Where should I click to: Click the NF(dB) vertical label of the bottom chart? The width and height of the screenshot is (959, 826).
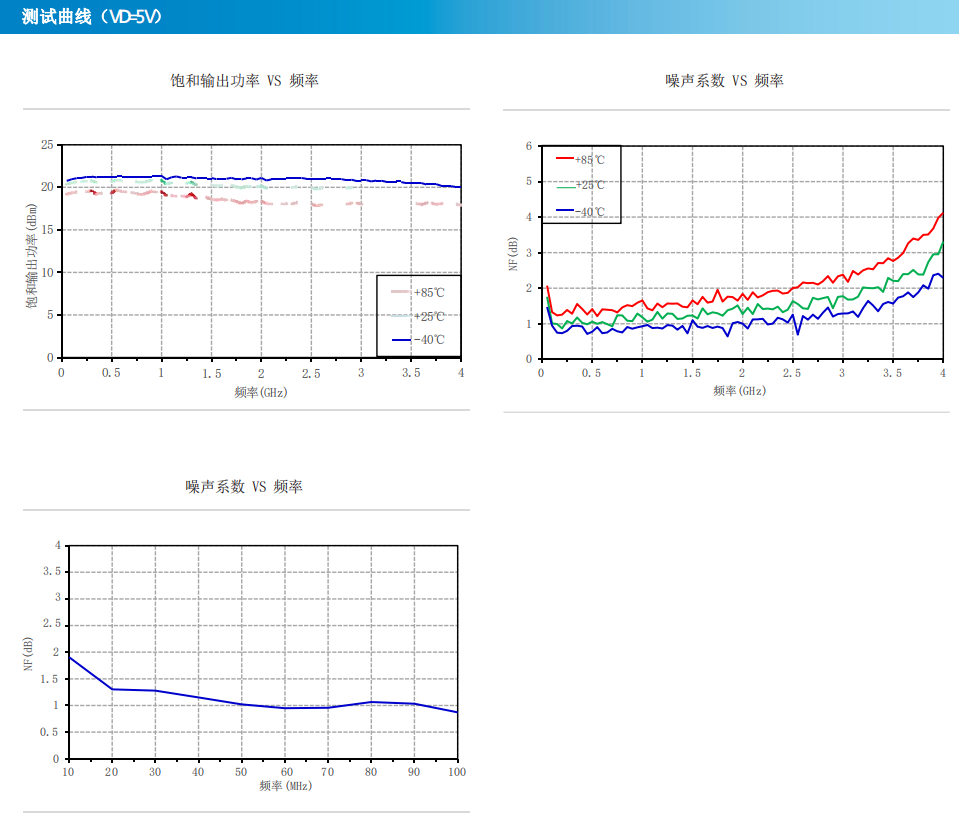(28, 654)
